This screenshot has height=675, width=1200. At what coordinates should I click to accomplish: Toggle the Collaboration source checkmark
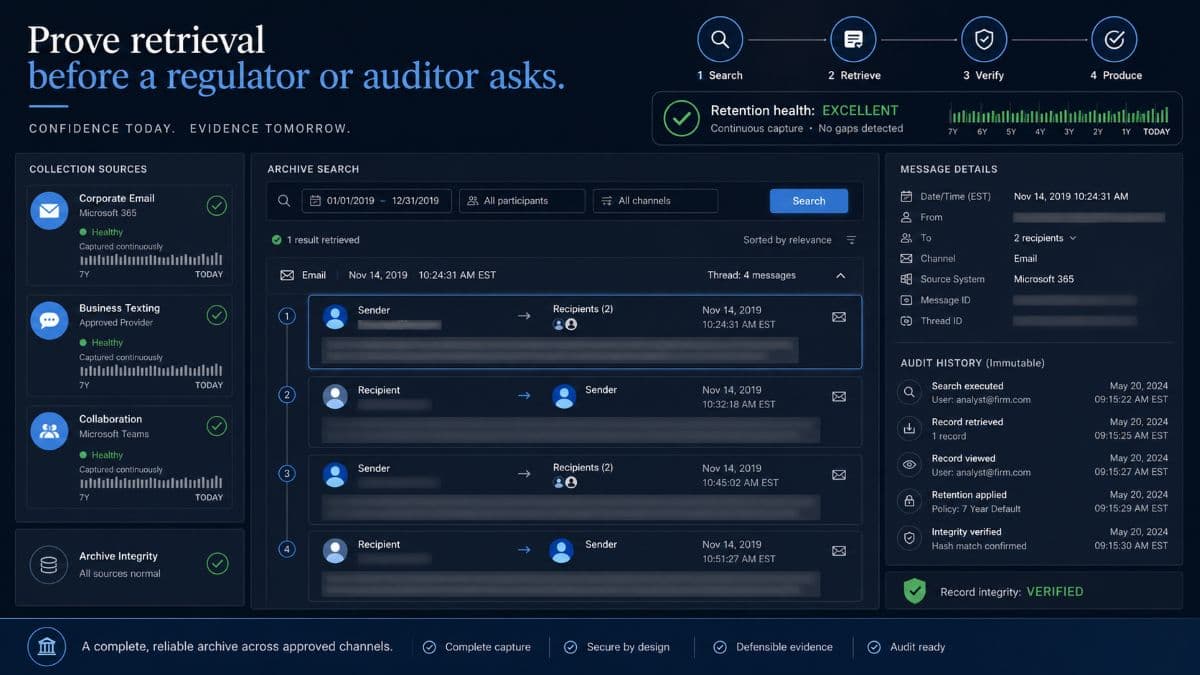click(216, 427)
